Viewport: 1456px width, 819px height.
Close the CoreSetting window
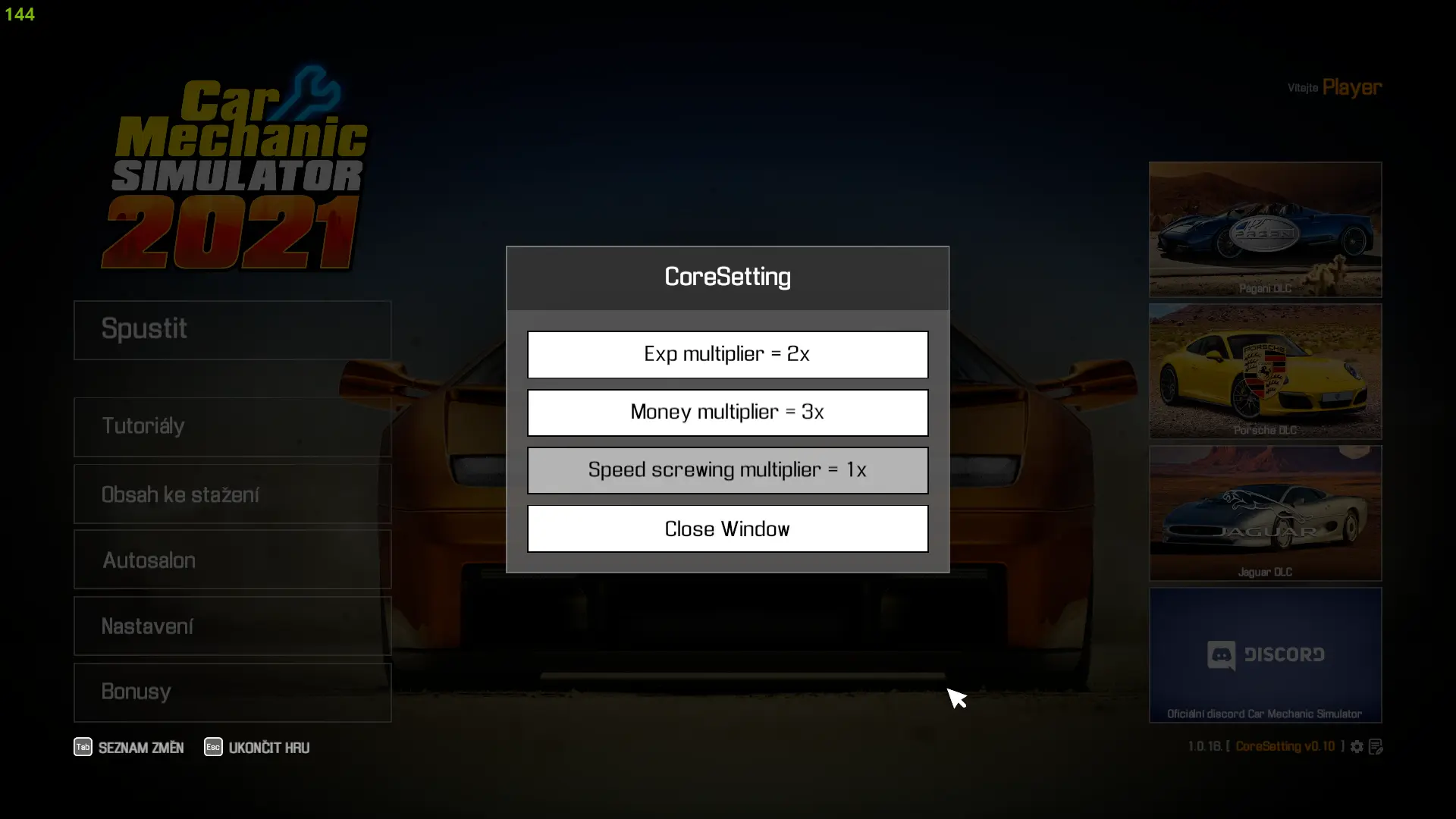coord(728,529)
